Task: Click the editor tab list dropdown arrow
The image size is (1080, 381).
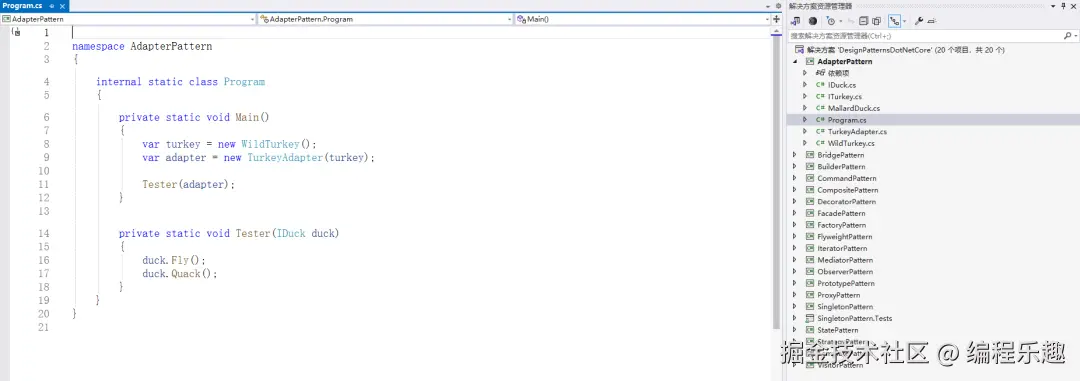Action: 769,6
